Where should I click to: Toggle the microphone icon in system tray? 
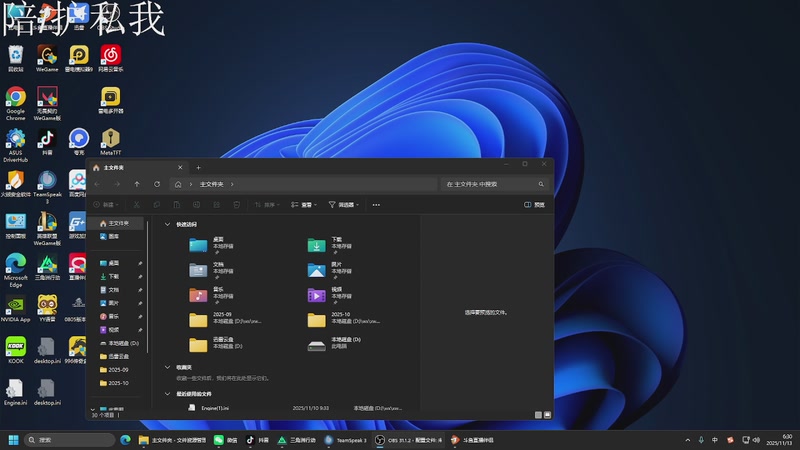[701, 440]
